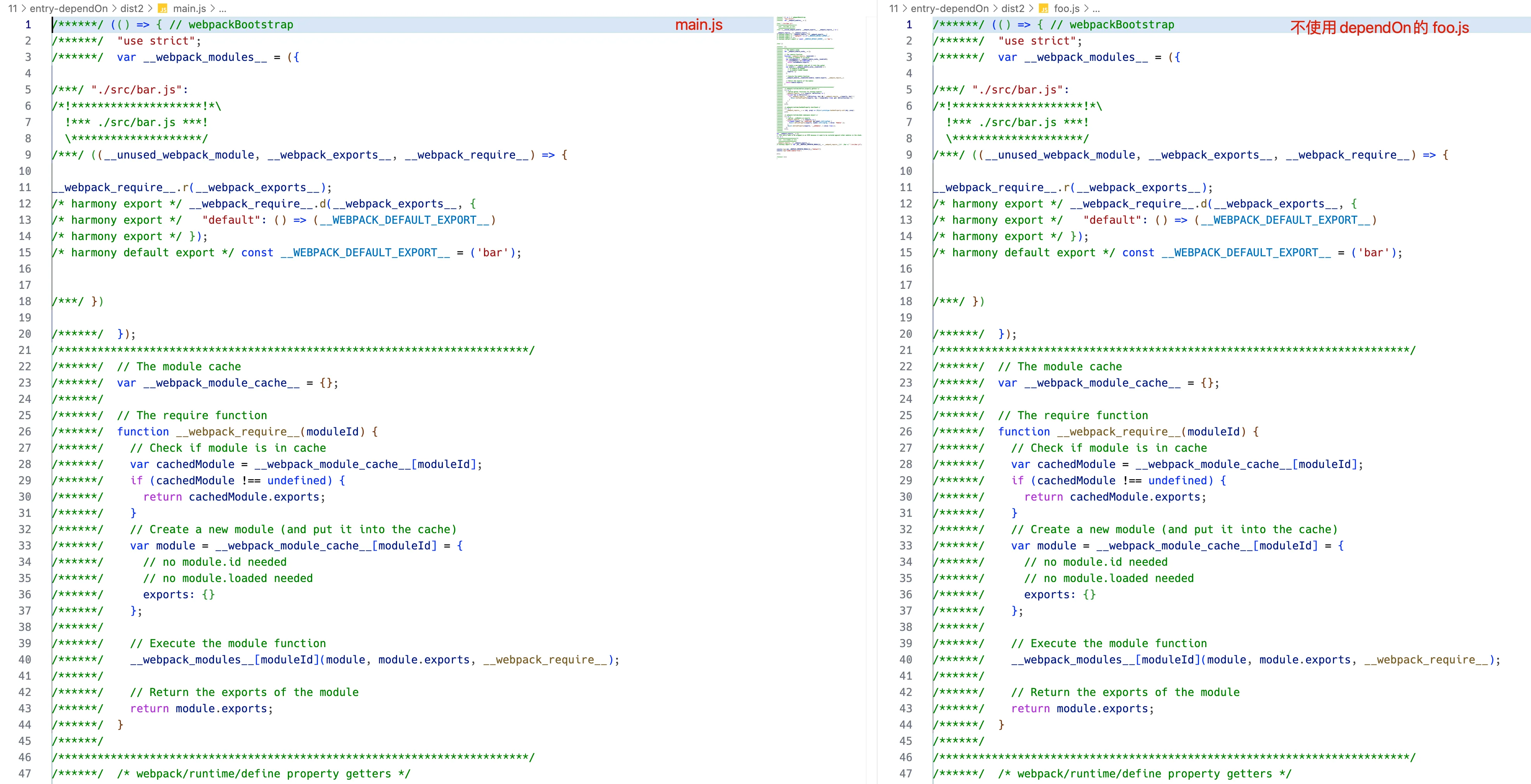
Task: Click __webpack_modules__ on line 3 of foo.js
Action: (x=1086, y=57)
